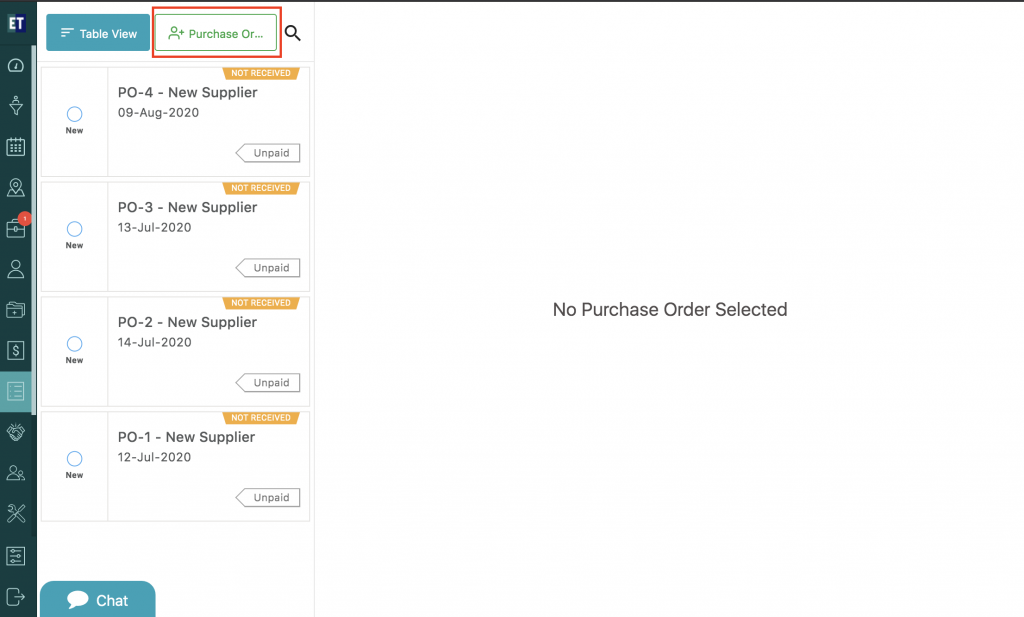Screen dimensions: 1024x617
Task: Click the Unpaid tag on PO-3
Action: 268,268
